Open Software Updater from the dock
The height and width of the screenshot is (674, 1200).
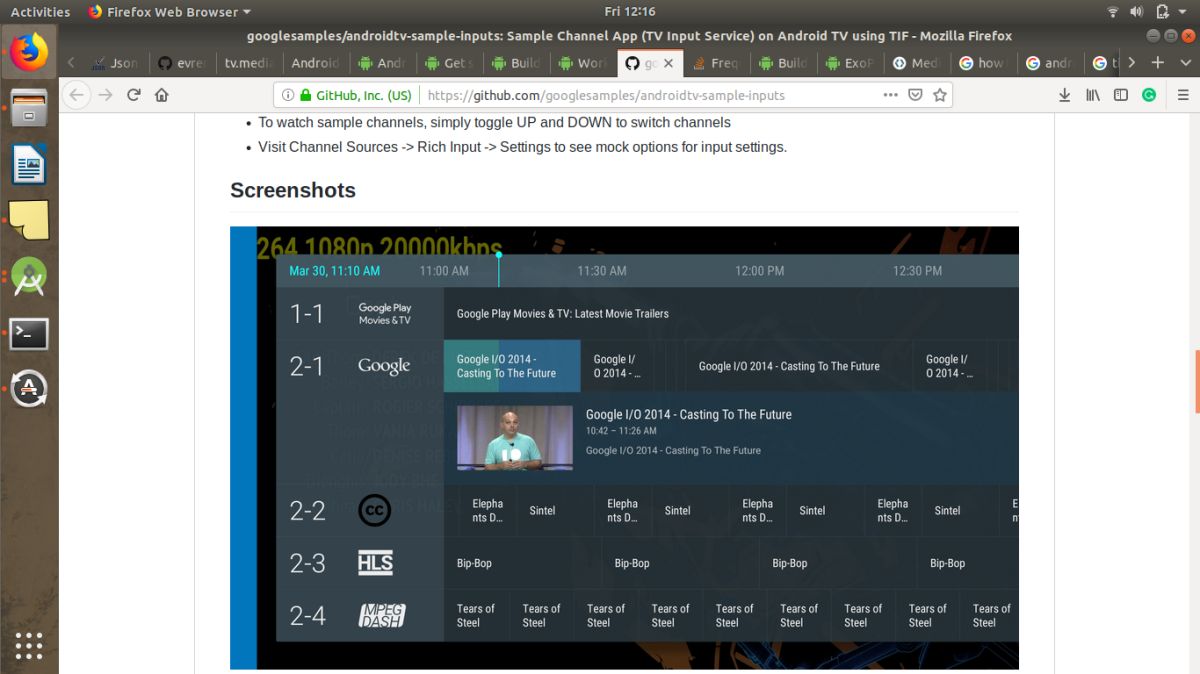point(29,389)
